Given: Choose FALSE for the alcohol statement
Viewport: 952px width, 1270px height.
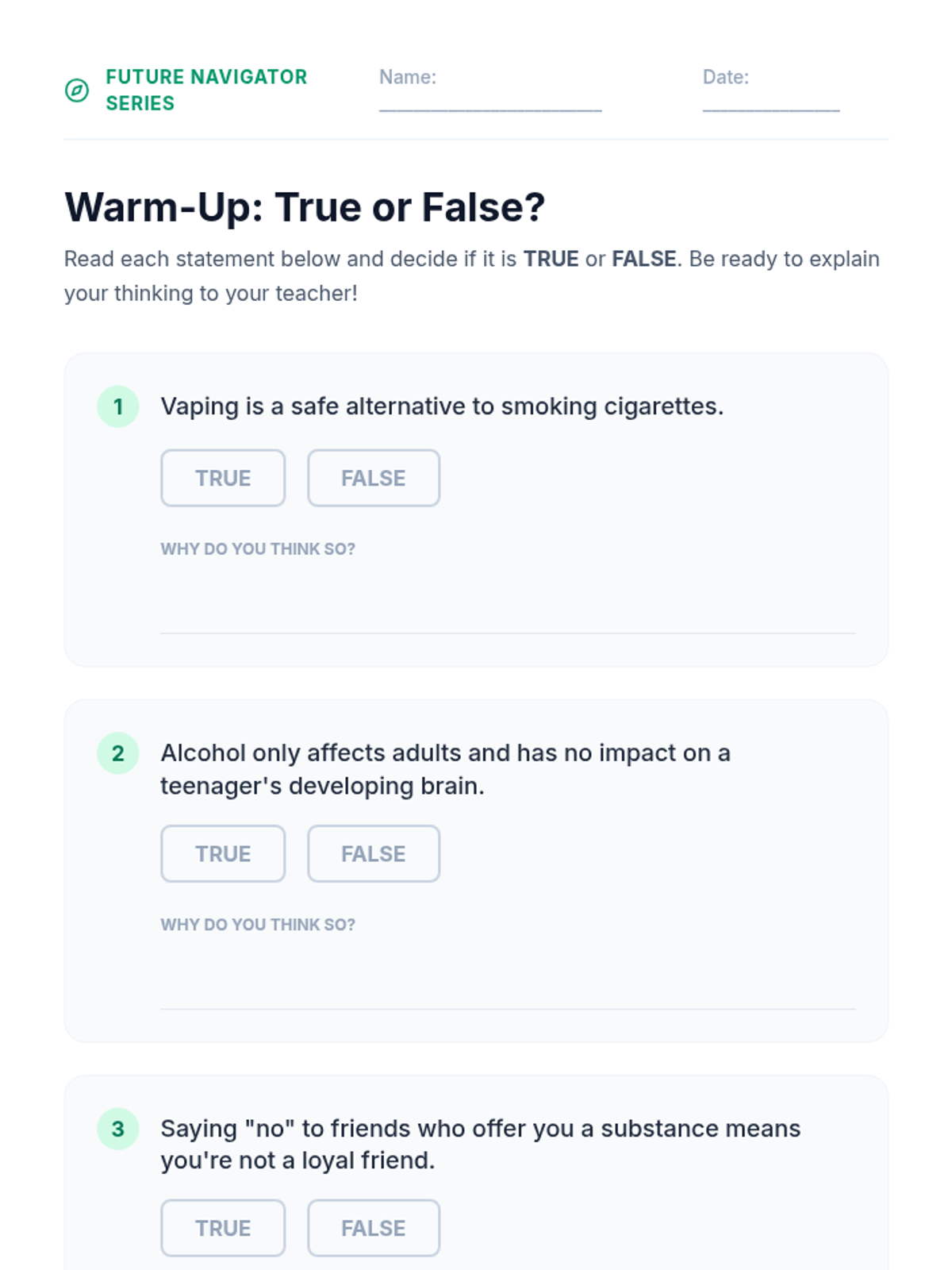Looking at the screenshot, I should (x=374, y=853).
